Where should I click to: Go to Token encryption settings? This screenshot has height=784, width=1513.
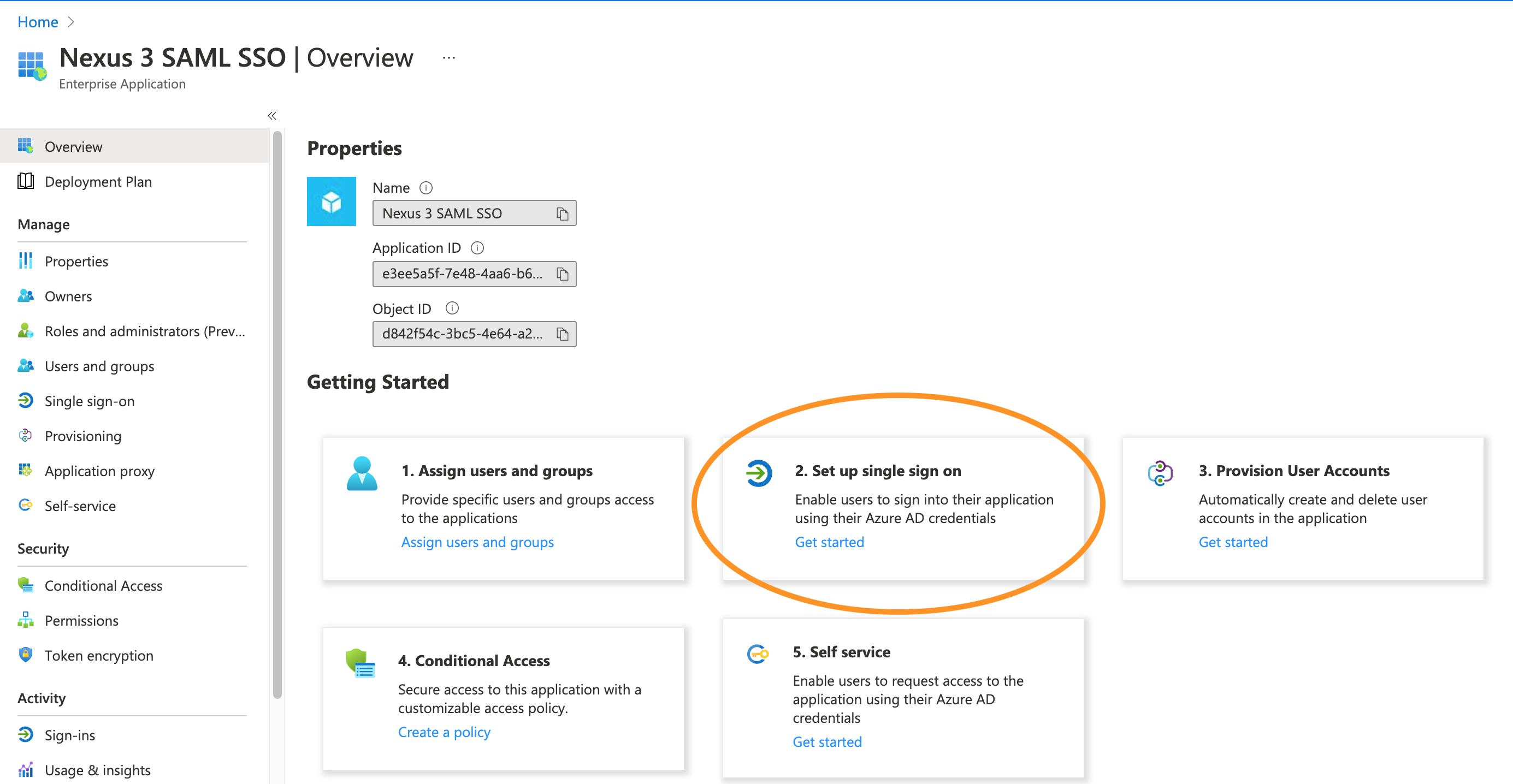point(99,655)
